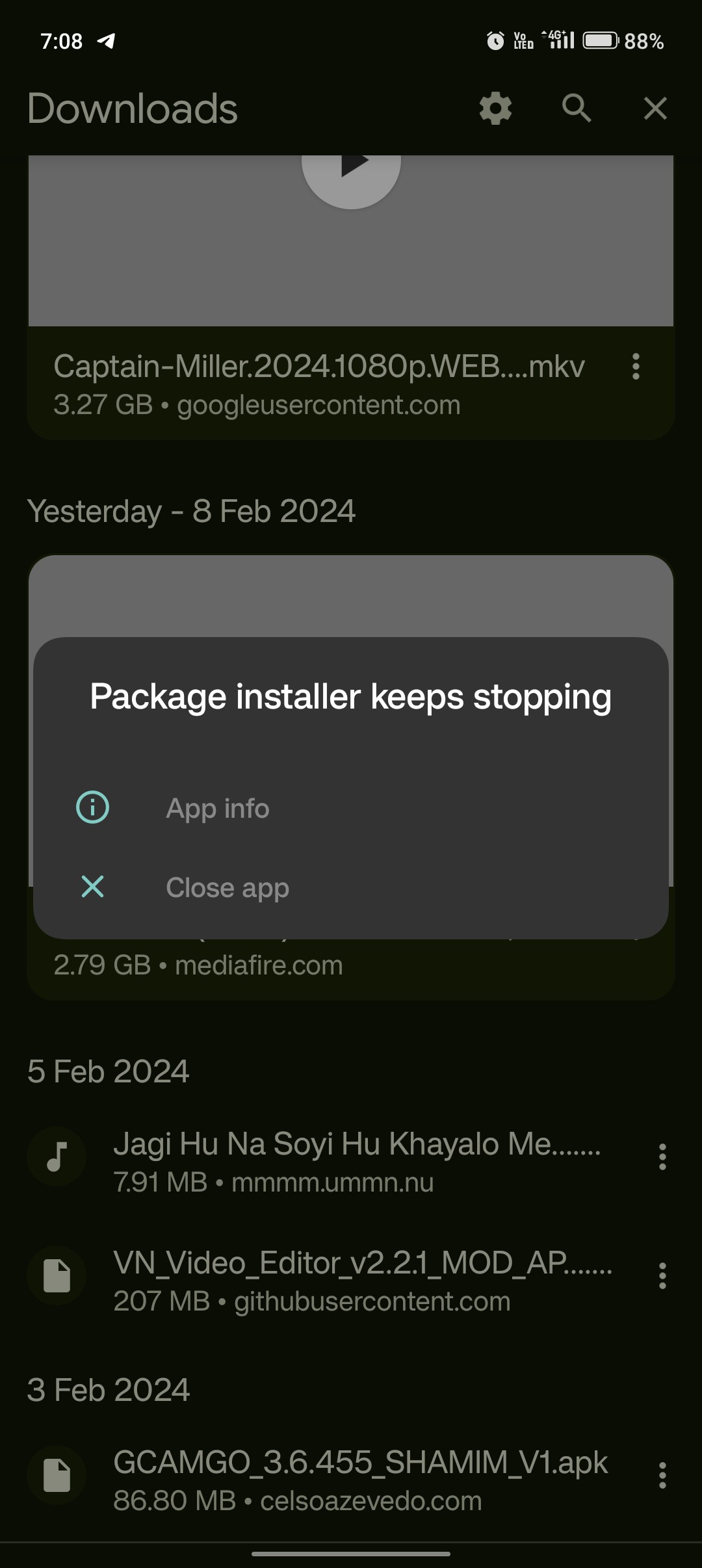The image size is (702, 1568).
Task: Select App info in crash dialog
Action: coord(218,808)
